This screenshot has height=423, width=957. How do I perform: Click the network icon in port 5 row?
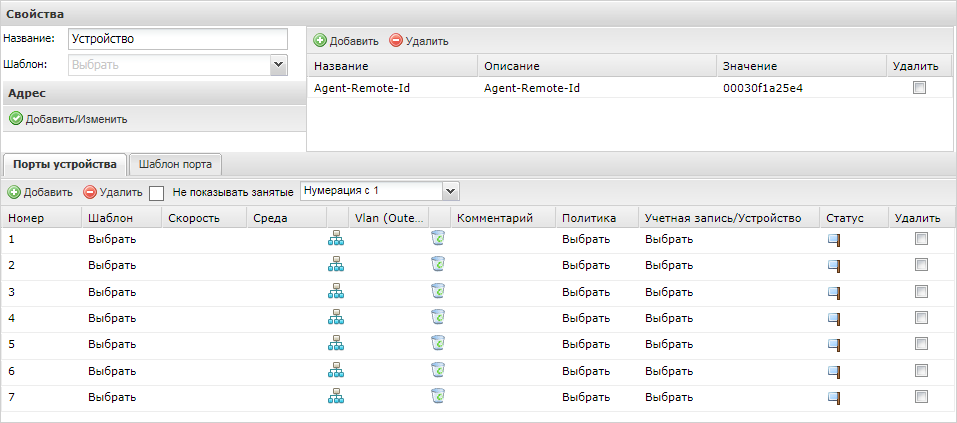pos(335,344)
